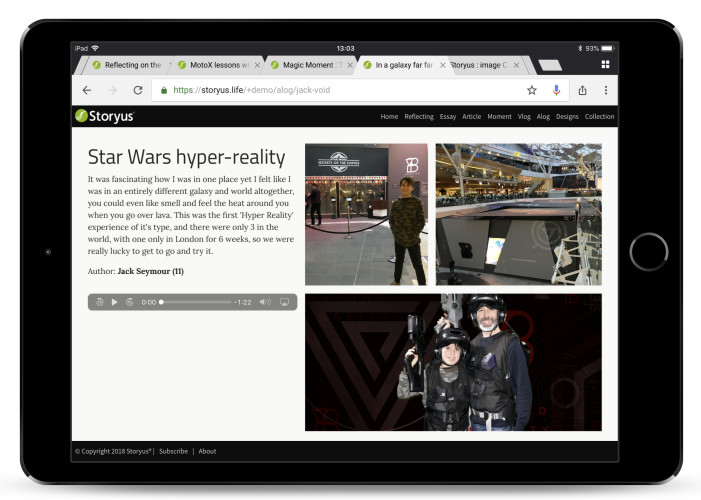The height and width of the screenshot is (500, 701).
Task: Close the 'Storyus : image' tab
Action: (516, 65)
